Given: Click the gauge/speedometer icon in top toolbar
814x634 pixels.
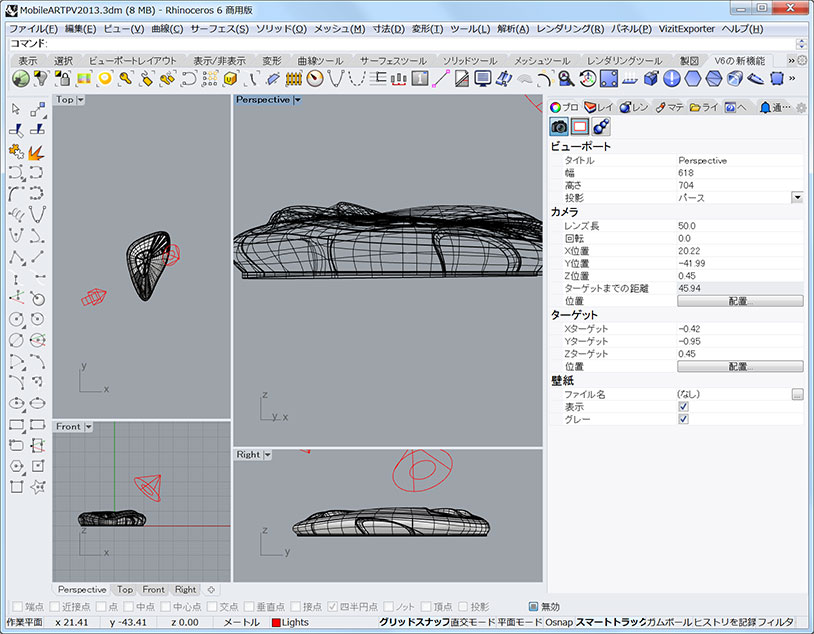Looking at the screenshot, I should (315, 78).
